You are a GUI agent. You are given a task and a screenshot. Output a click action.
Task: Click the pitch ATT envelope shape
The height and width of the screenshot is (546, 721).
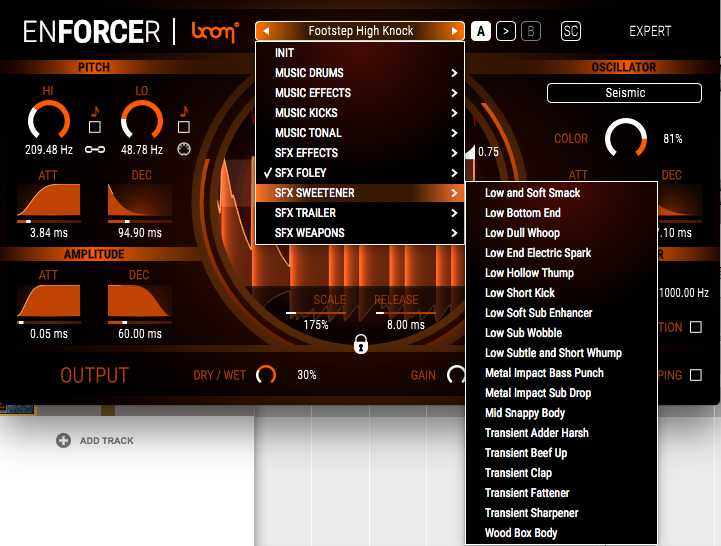click(49, 200)
